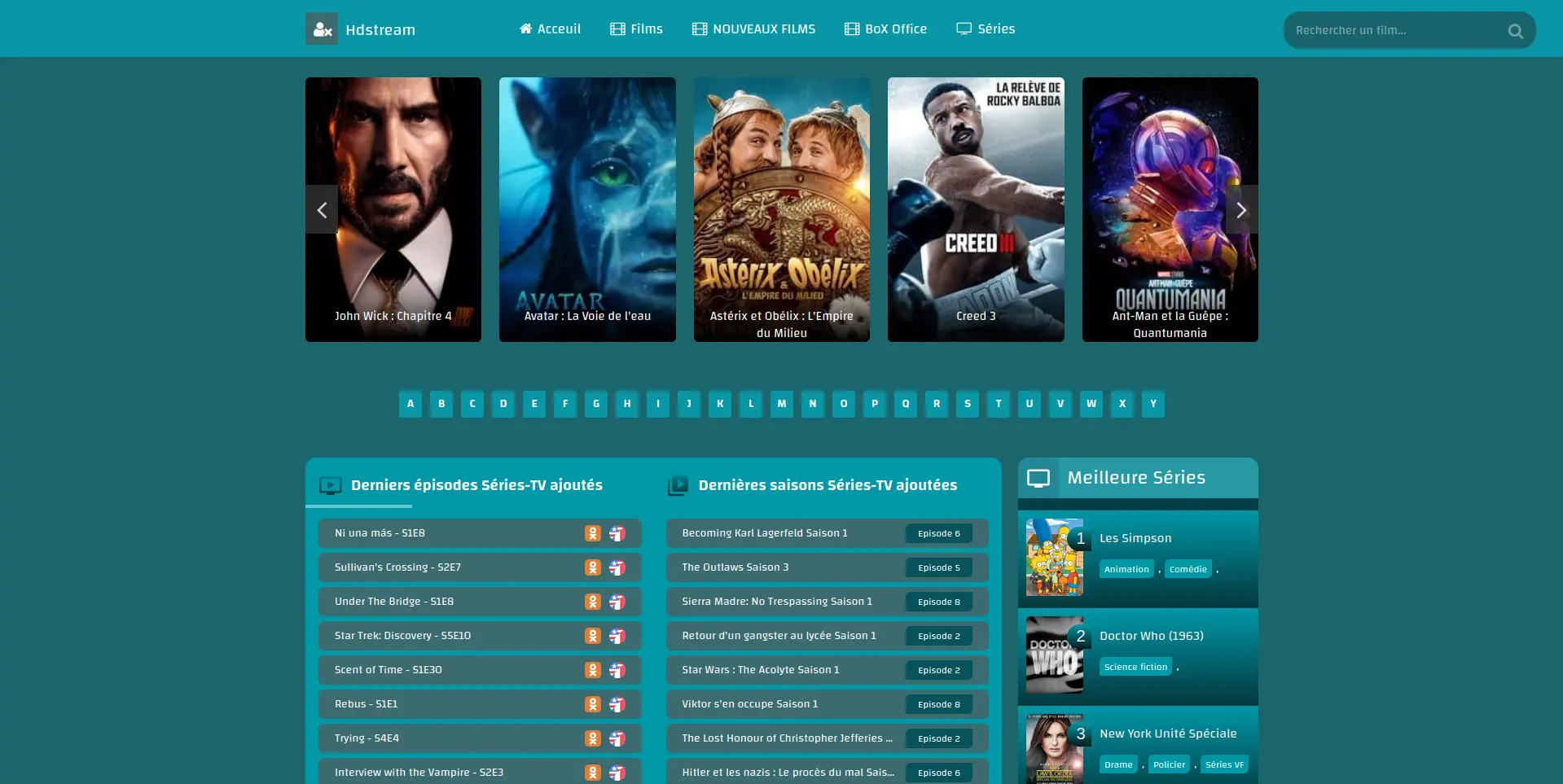The height and width of the screenshot is (784, 1563).
Task: Click the Comédie genre tag
Action: [1188, 569]
